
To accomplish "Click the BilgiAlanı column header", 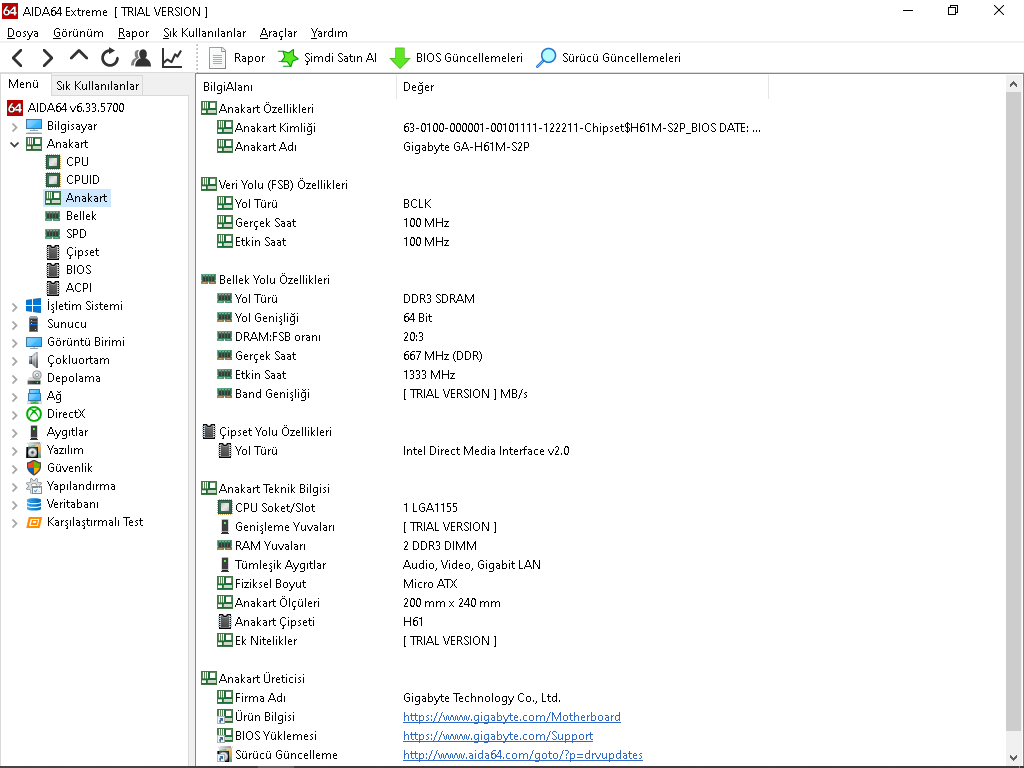I will (296, 87).
